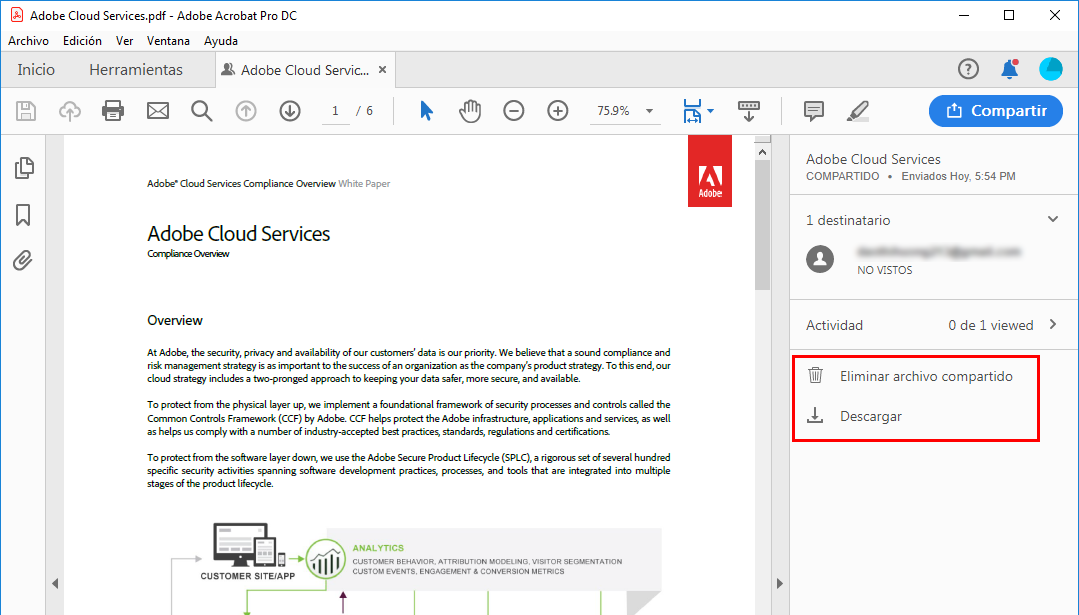Click the page number input field
The height and width of the screenshot is (615, 1079).
click(x=335, y=111)
